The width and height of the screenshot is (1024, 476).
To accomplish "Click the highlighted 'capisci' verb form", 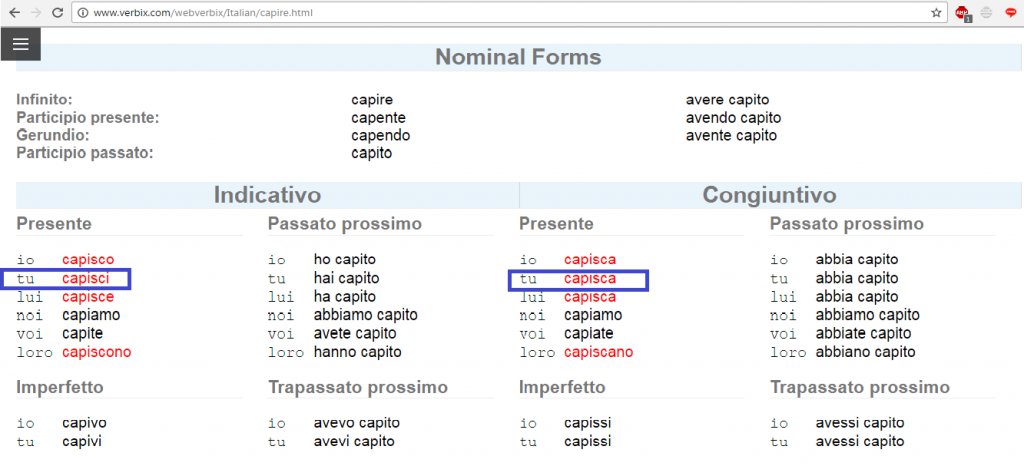I will (x=86, y=278).
